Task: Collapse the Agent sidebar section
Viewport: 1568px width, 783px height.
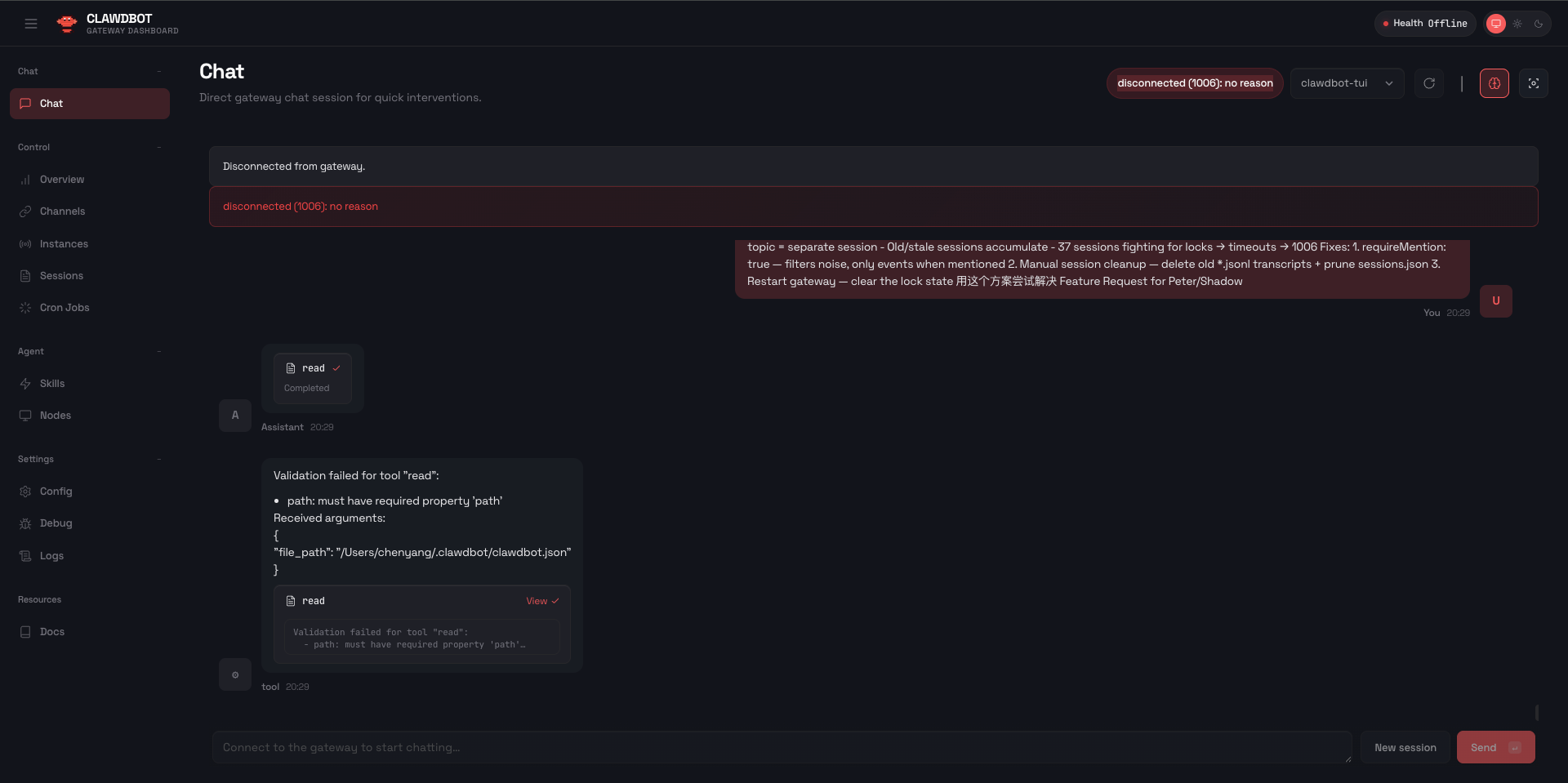Action: coord(159,351)
